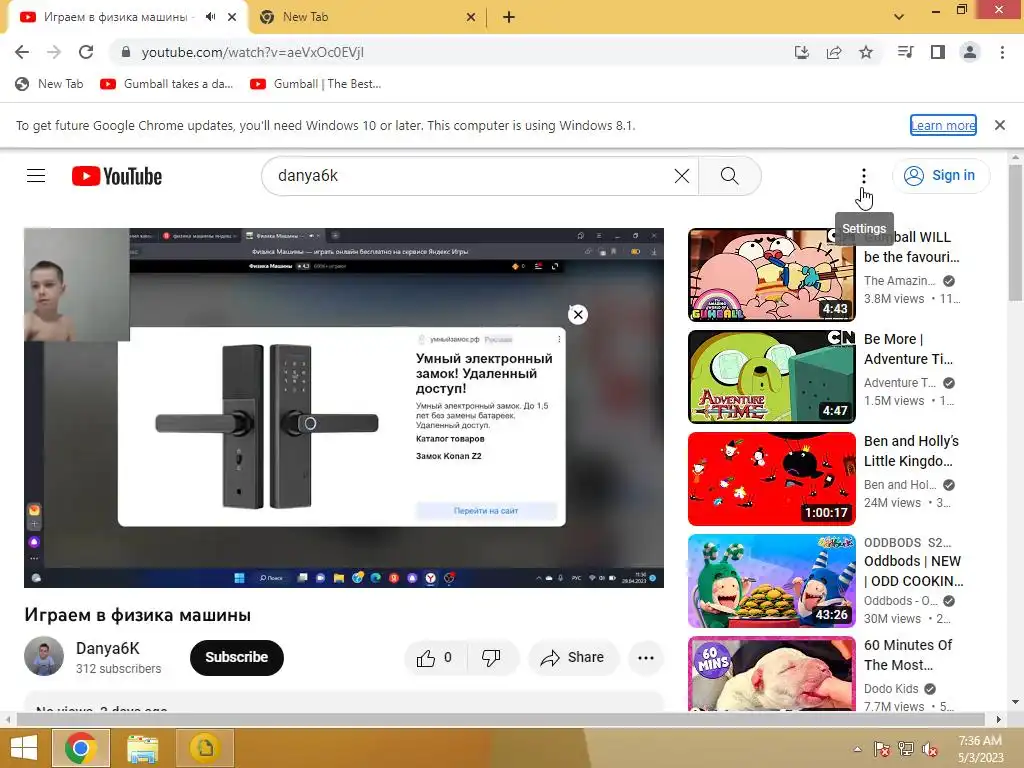Open File Explorer from the taskbar
This screenshot has width=1024, height=768.
(142, 748)
